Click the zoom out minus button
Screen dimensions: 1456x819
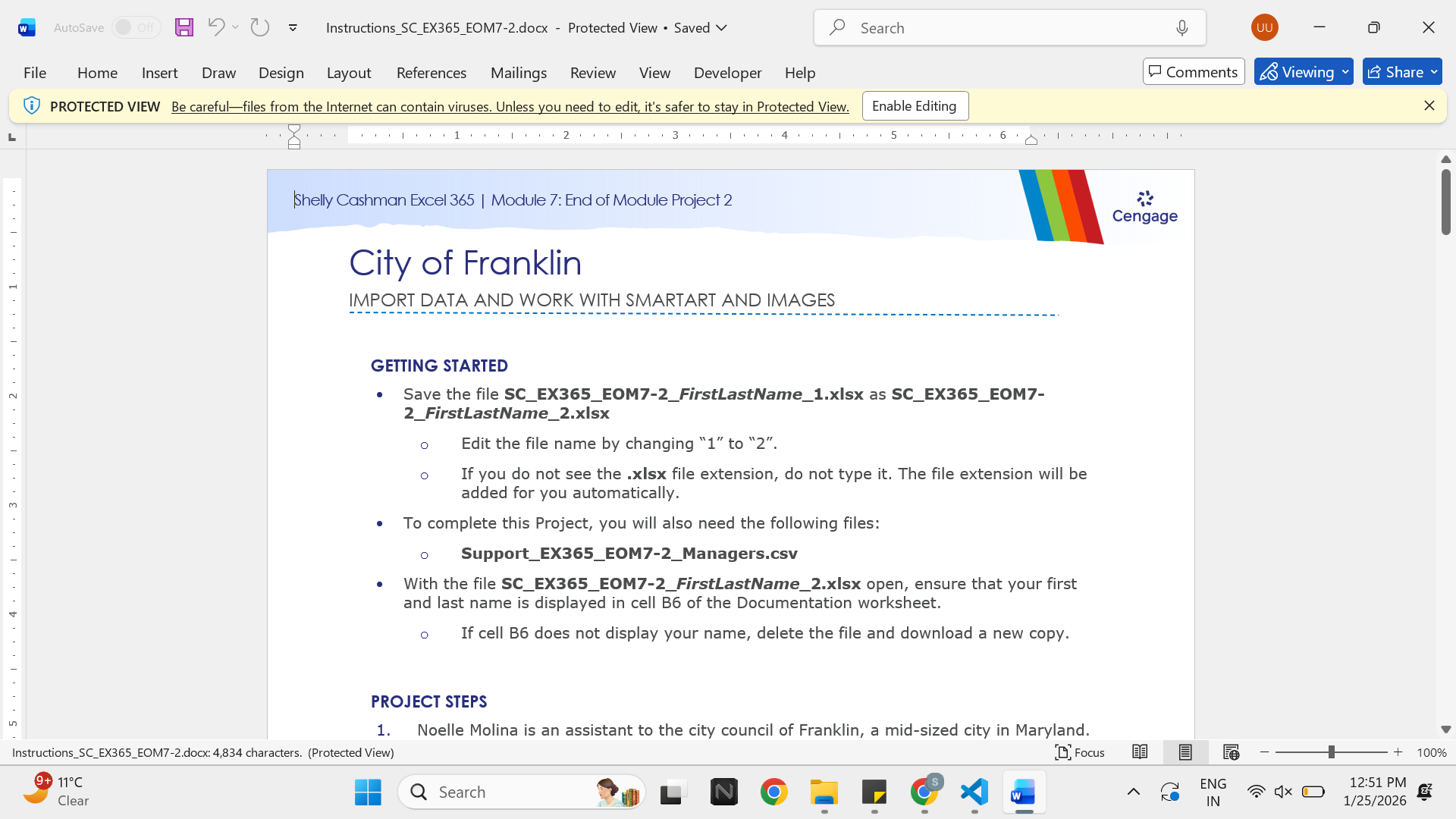(x=1265, y=752)
